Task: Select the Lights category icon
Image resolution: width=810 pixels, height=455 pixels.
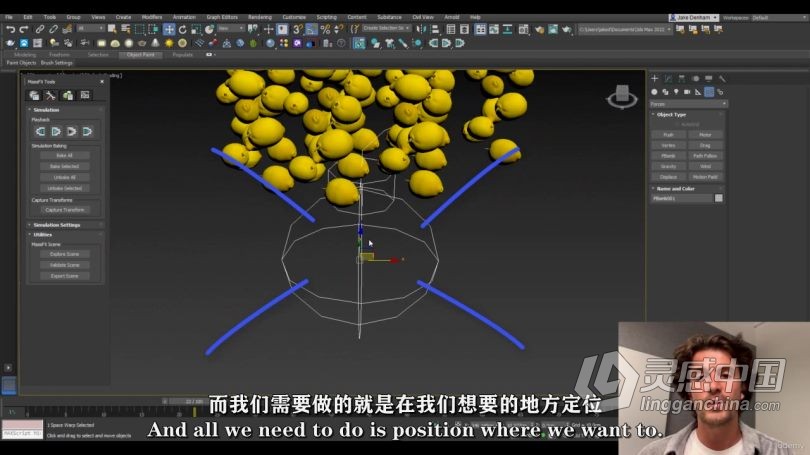Action: coord(676,92)
